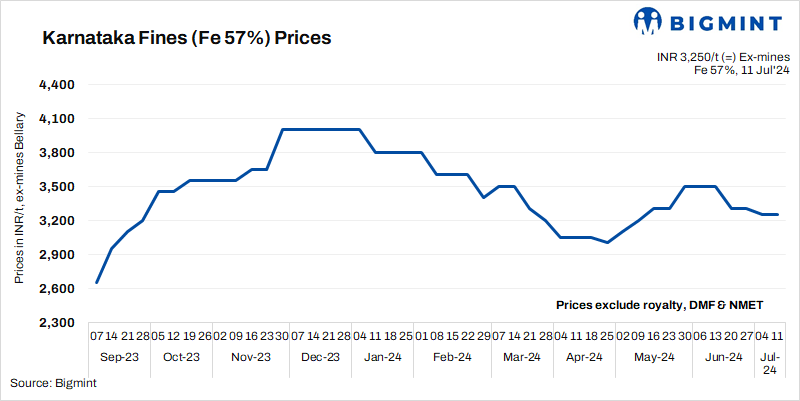
Task: Select the 3,500 y-axis tick label
Action: (57, 187)
